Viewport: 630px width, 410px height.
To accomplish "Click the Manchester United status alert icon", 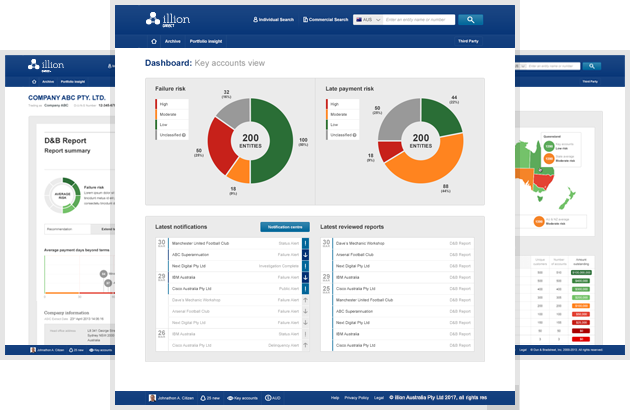I will pos(305,242).
